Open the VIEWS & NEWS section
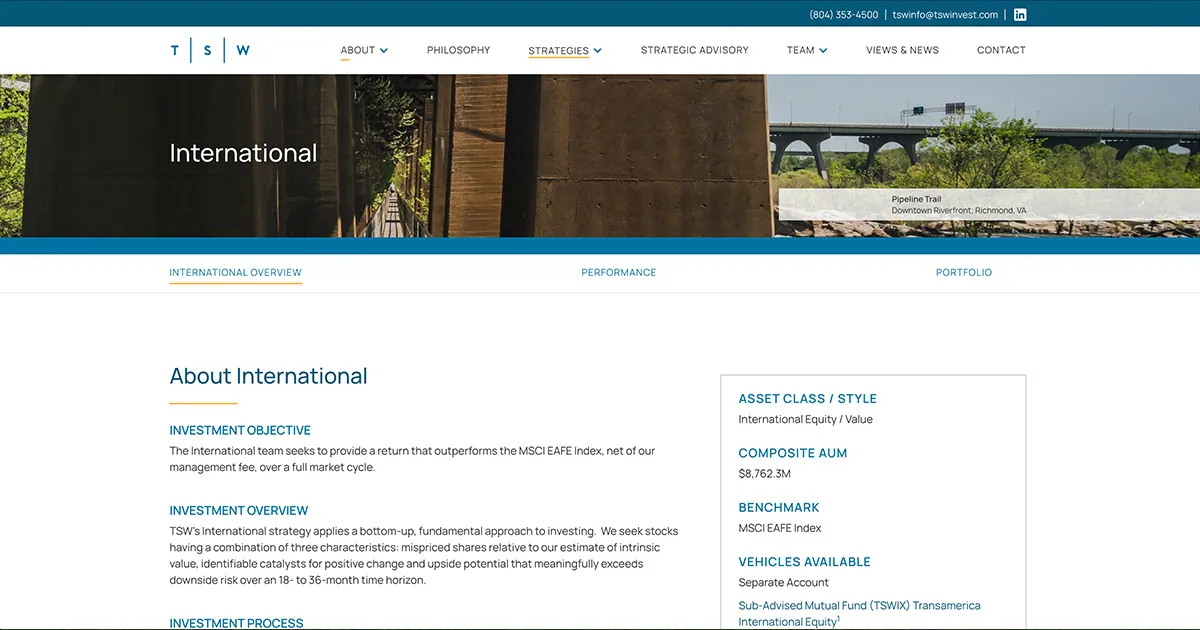The image size is (1200, 630). point(902,49)
